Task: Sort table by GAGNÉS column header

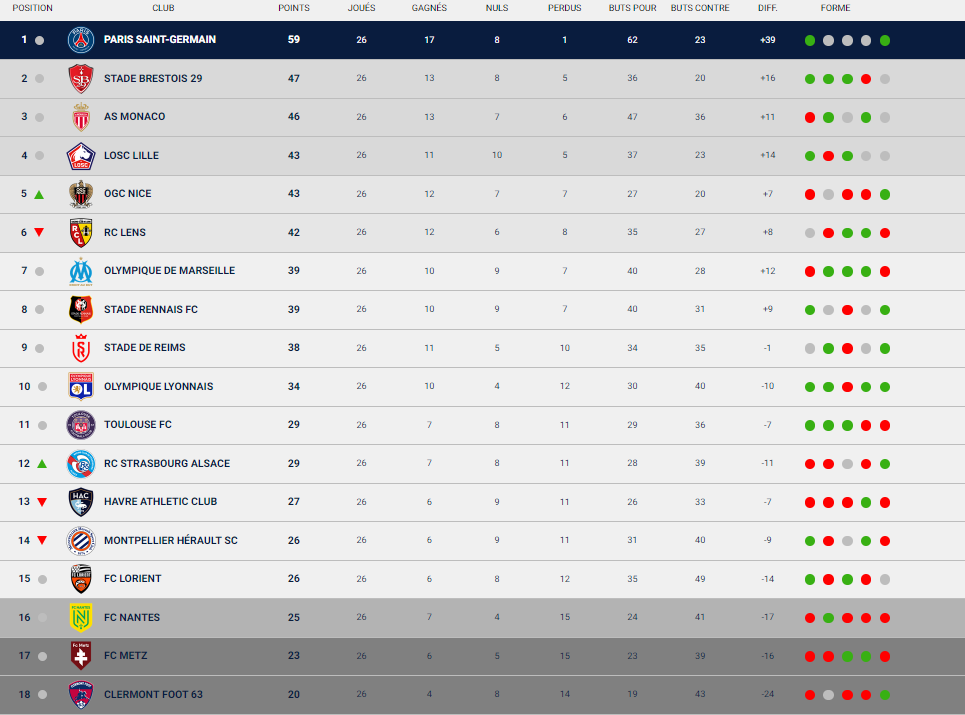Action: click(429, 8)
